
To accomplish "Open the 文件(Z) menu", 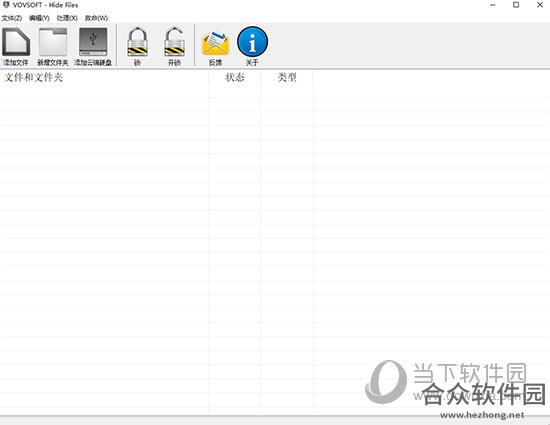I will click(12, 18).
